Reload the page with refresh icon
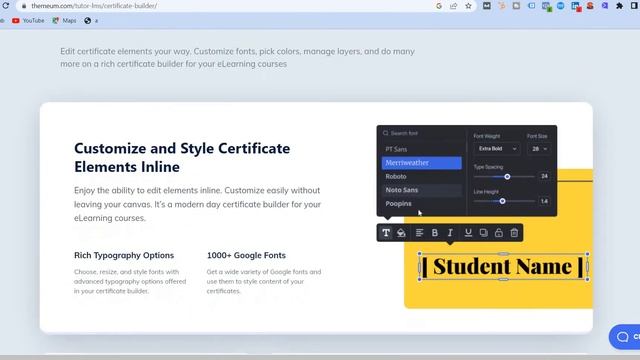This screenshot has width=640, height=360. (6, 6)
